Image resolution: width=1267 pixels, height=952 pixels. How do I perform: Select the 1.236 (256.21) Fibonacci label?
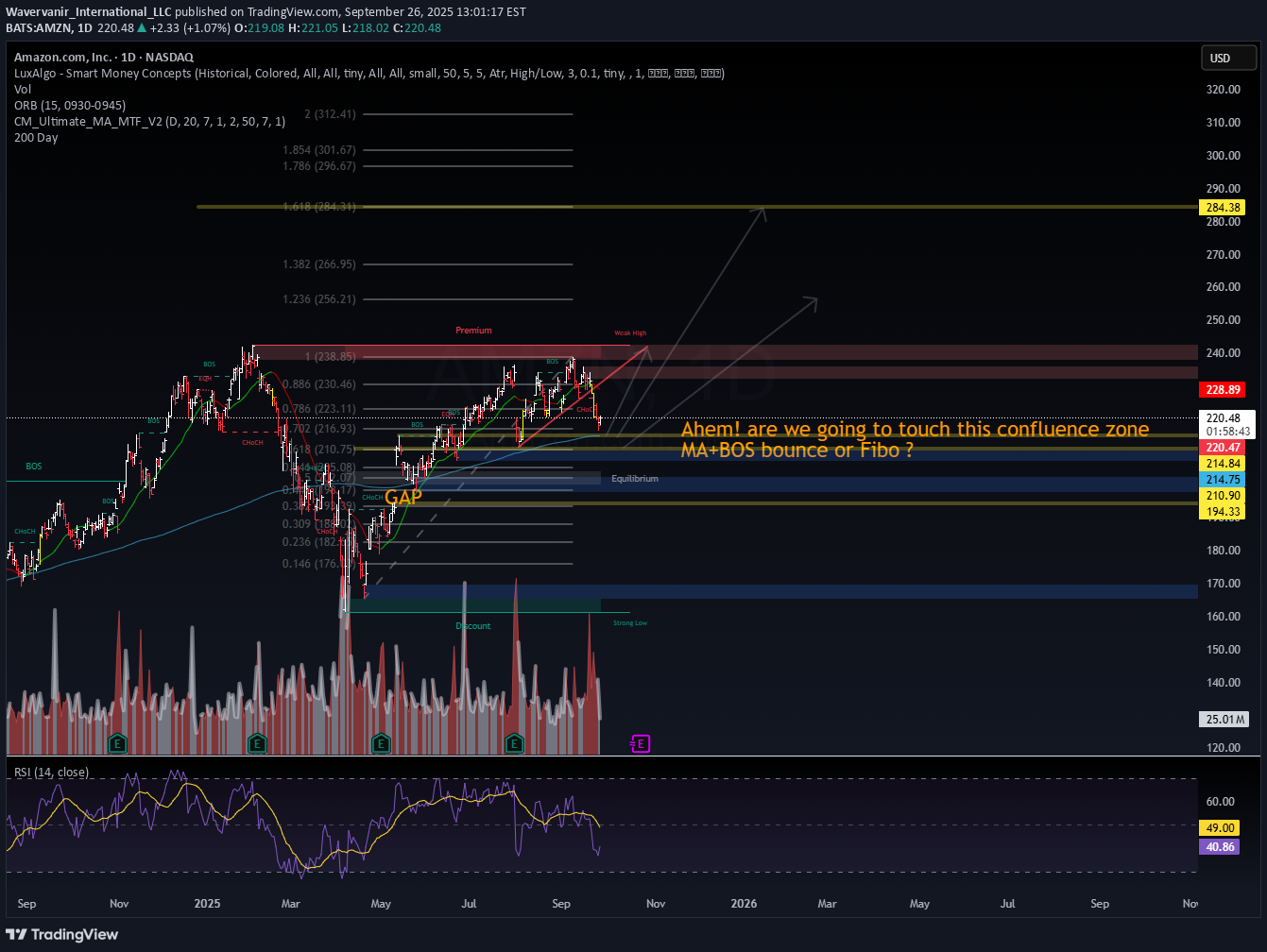(x=319, y=299)
